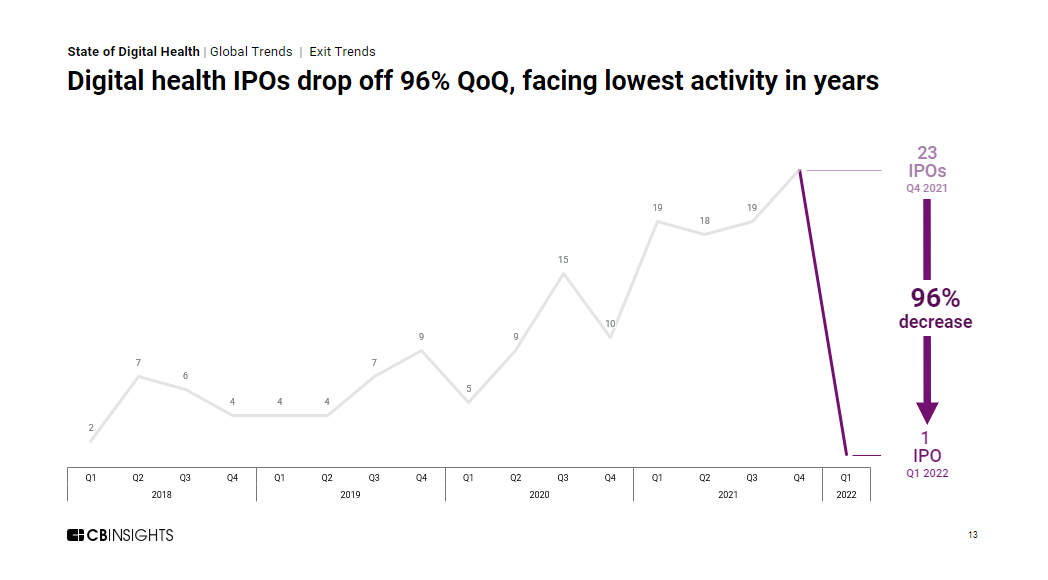Select the 2022 year axis label
This screenshot has height=580, width=1048.
(846, 494)
